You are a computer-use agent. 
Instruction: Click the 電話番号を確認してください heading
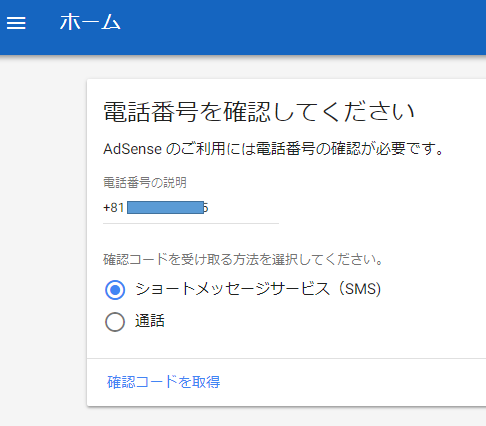(259, 112)
